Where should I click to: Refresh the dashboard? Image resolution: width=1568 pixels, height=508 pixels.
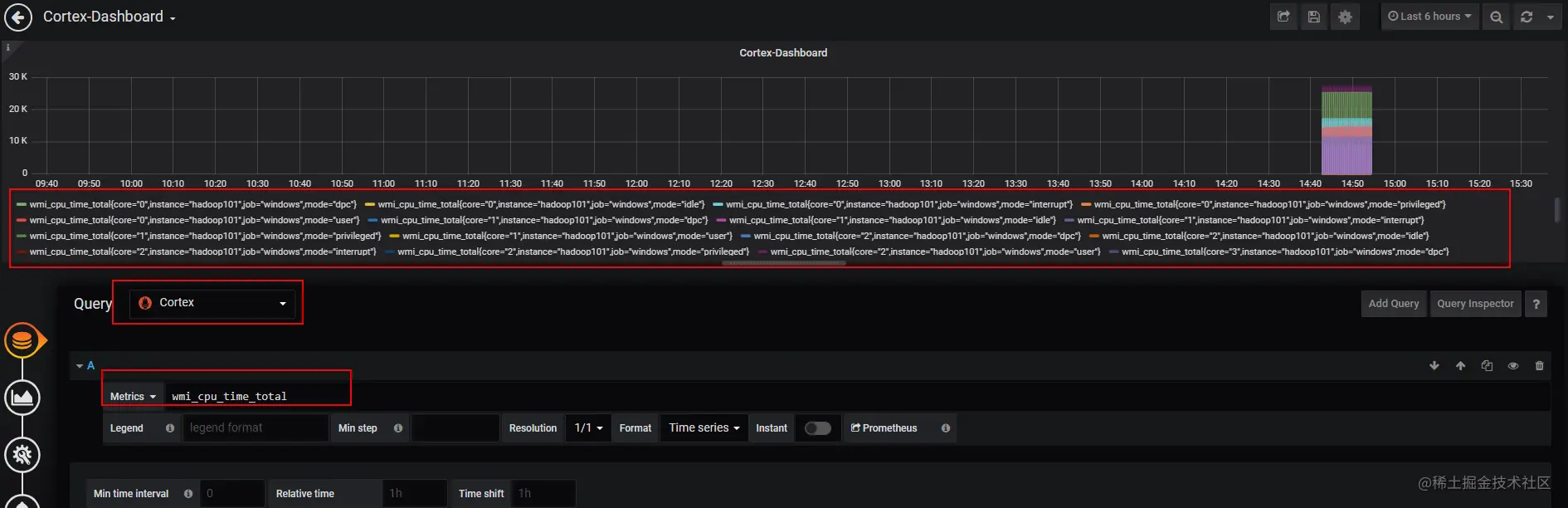1527,17
